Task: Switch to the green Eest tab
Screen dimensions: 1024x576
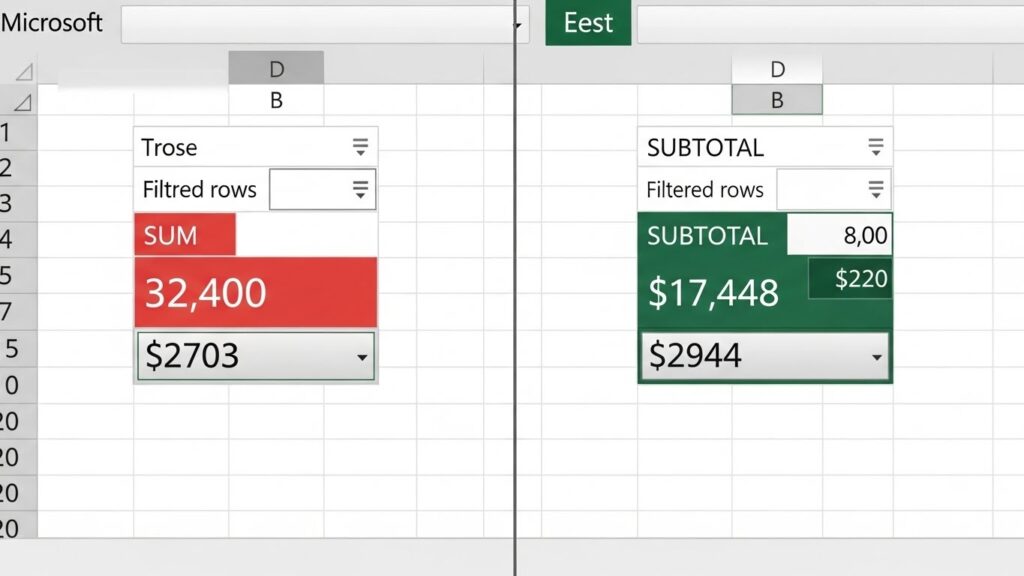Action: pos(588,24)
